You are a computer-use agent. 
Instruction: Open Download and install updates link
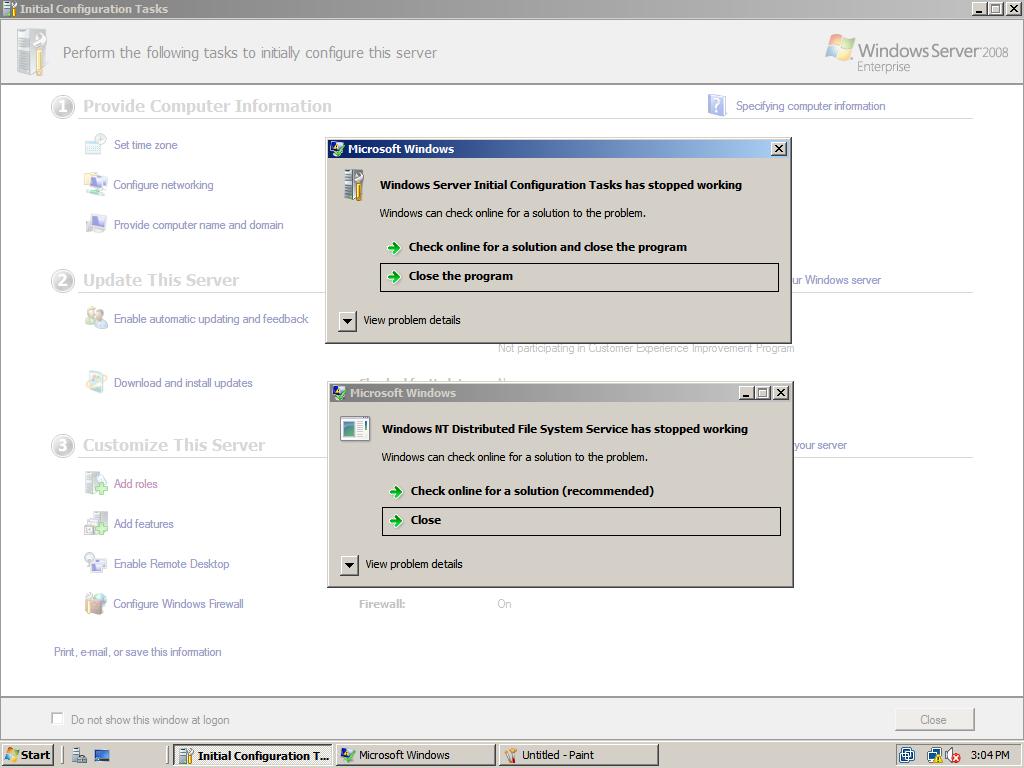pyautogui.click(x=183, y=383)
